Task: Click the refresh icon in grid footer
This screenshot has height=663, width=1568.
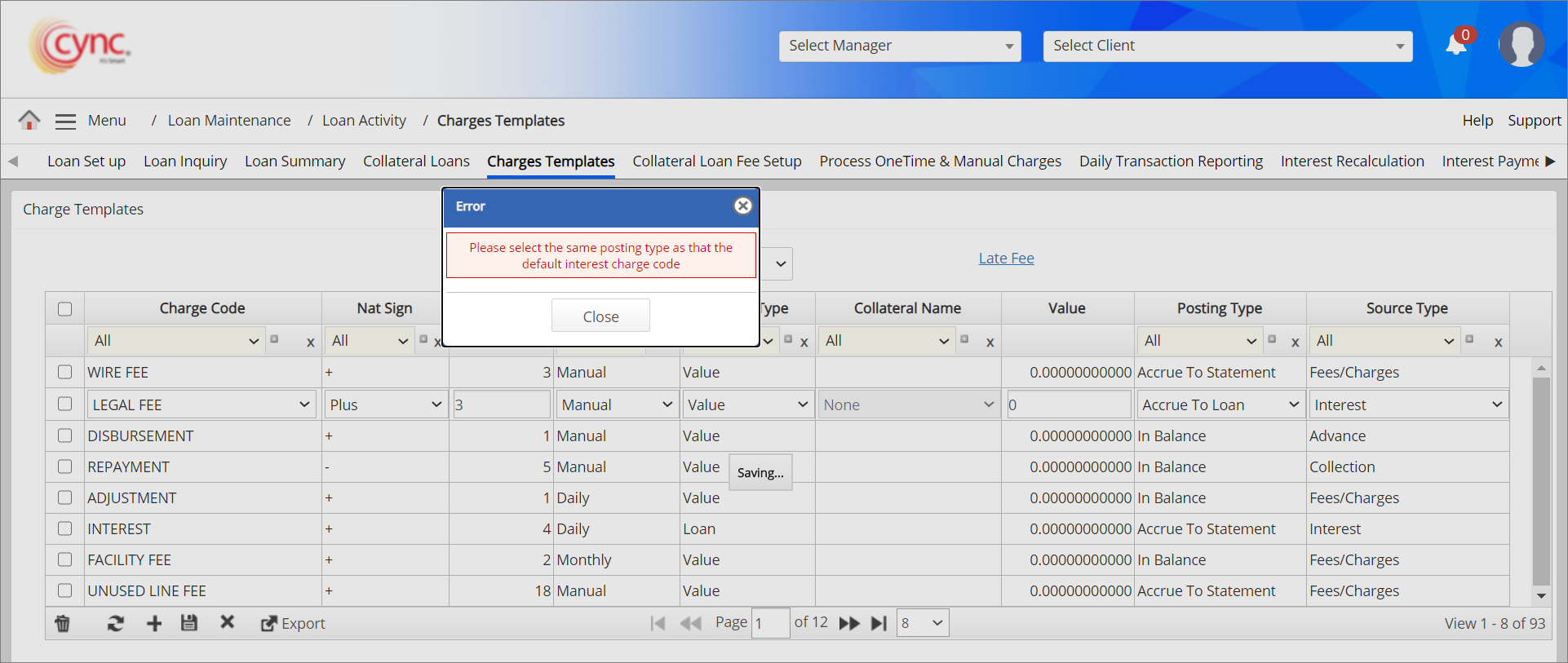Action: point(115,624)
